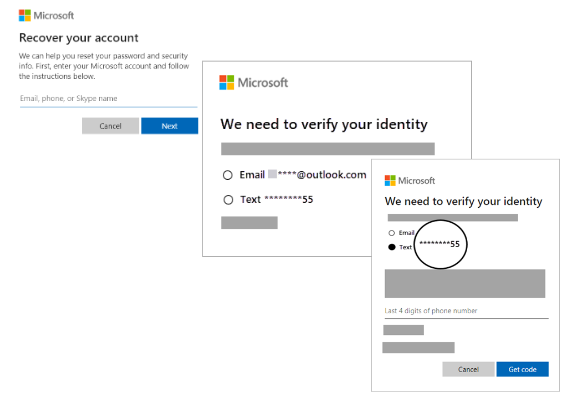Click the We need to verify your identity heading in the front dialog
The width and height of the screenshot is (582, 396).
[463, 202]
